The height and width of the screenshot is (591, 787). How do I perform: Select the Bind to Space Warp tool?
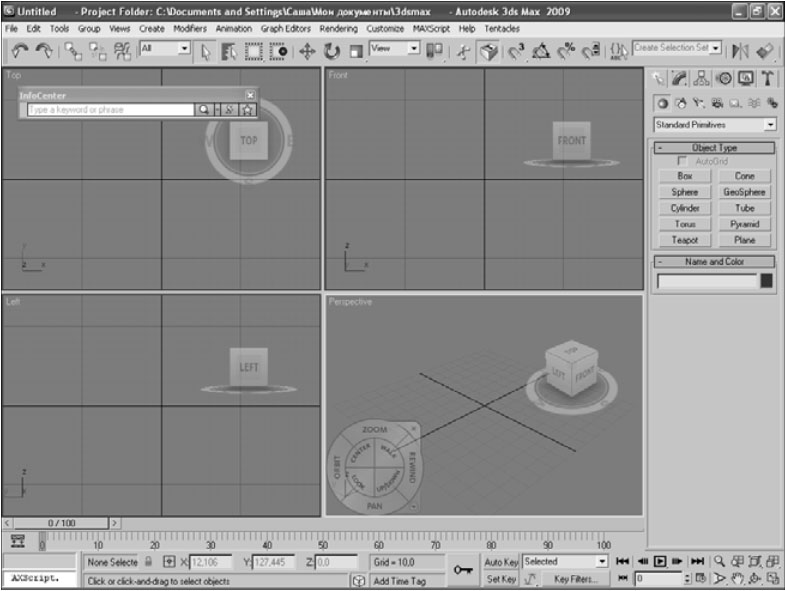click(122, 51)
